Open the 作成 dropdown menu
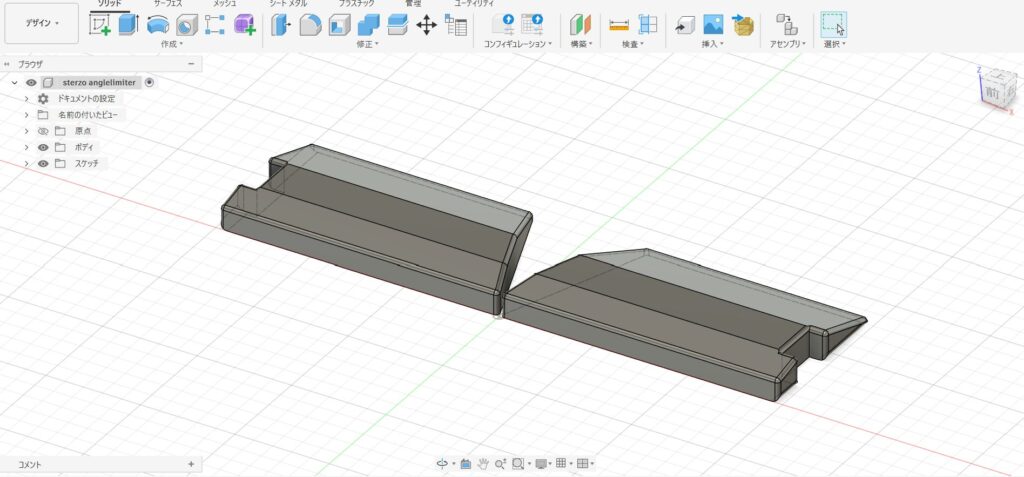 (x=171, y=45)
